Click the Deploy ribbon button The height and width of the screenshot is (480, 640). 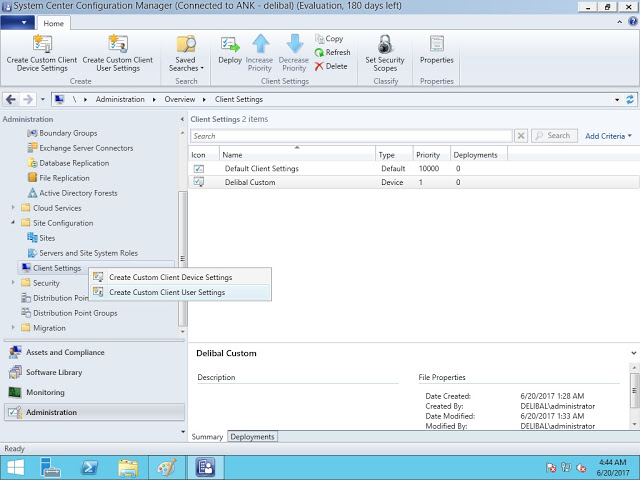click(x=230, y=50)
